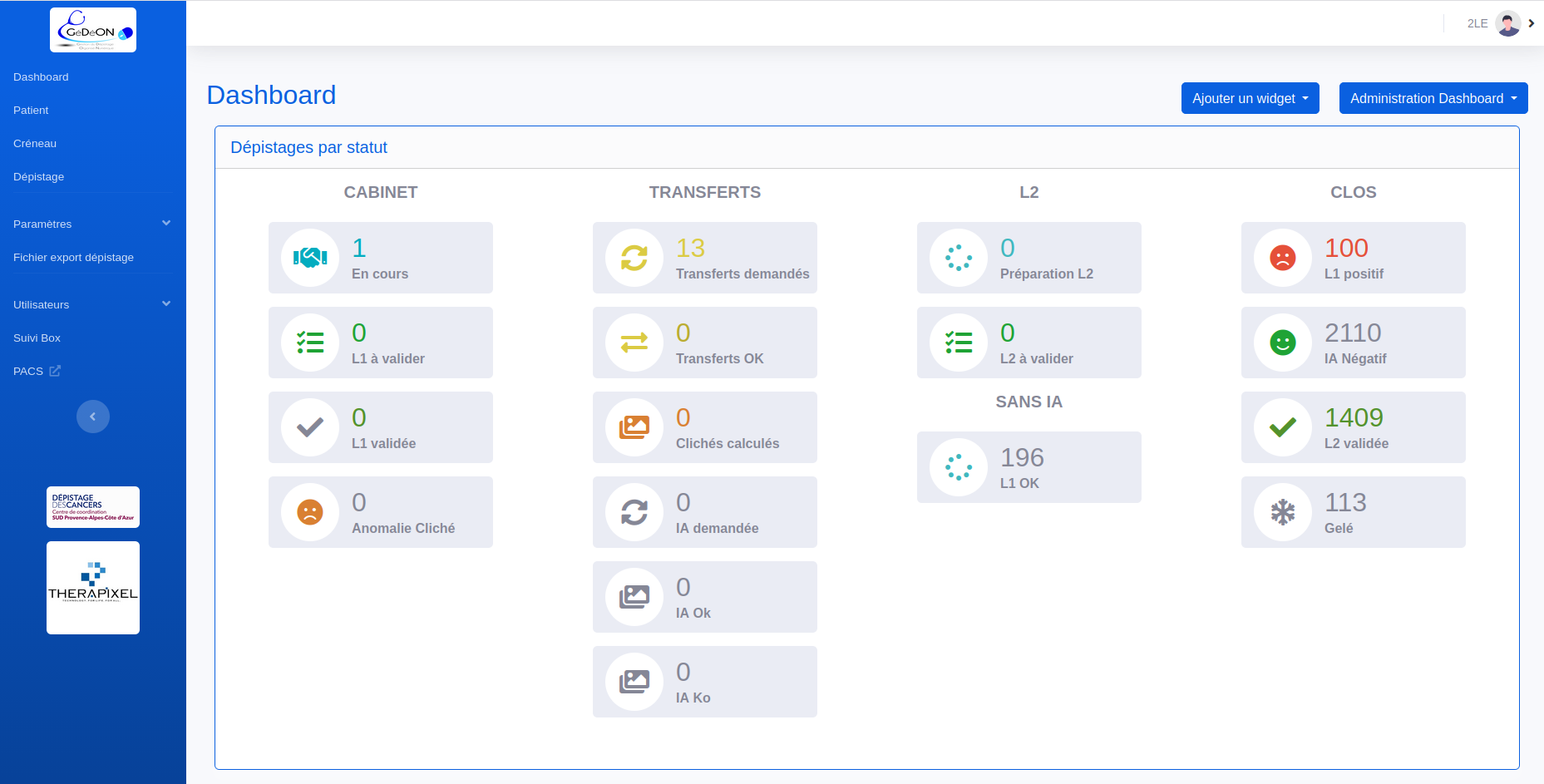
Task: Open the Ajouter un widget dropdown
Action: click(x=1250, y=98)
